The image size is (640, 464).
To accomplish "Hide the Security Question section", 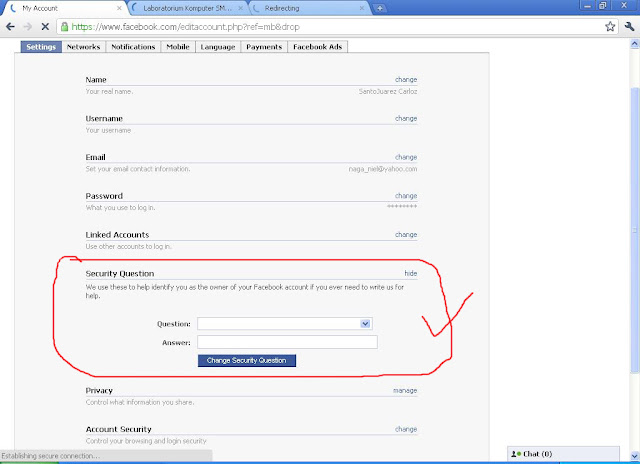I will (x=411, y=273).
